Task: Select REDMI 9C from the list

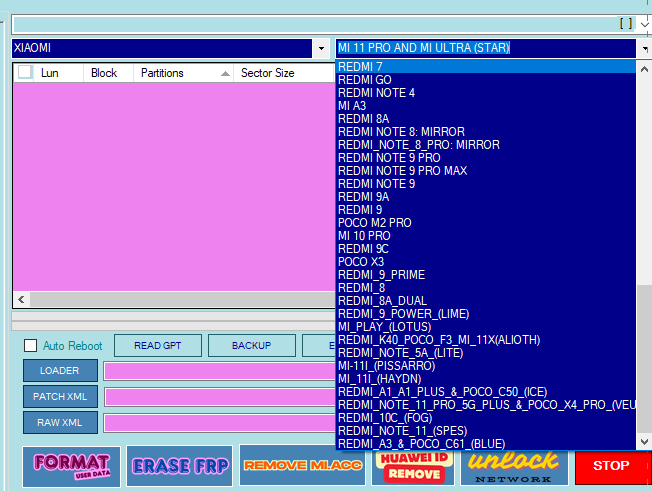Action: pyautogui.click(x=486, y=249)
